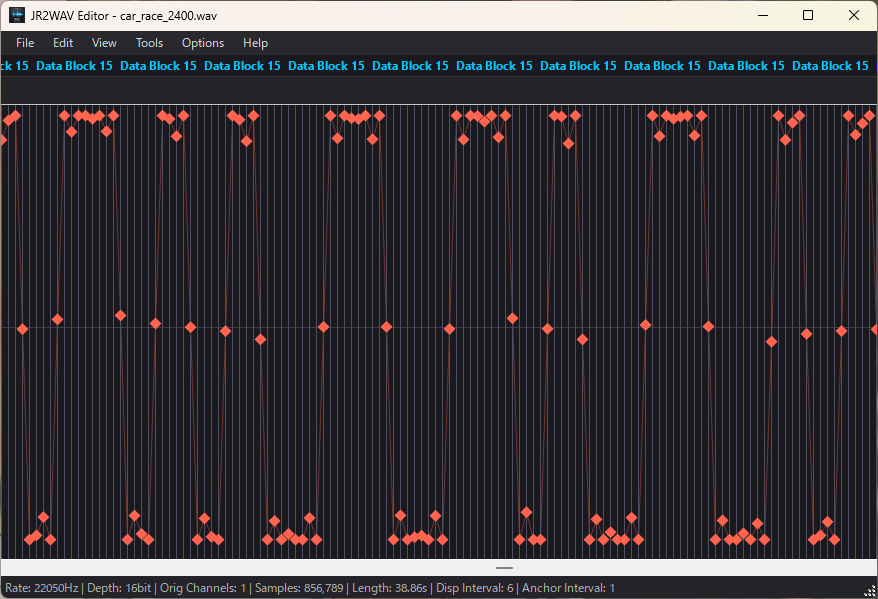Image resolution: width=878 pixels, height=599 pixels.
Task: Minimize the JR2WAV Editor window
Action: (763, 16)
